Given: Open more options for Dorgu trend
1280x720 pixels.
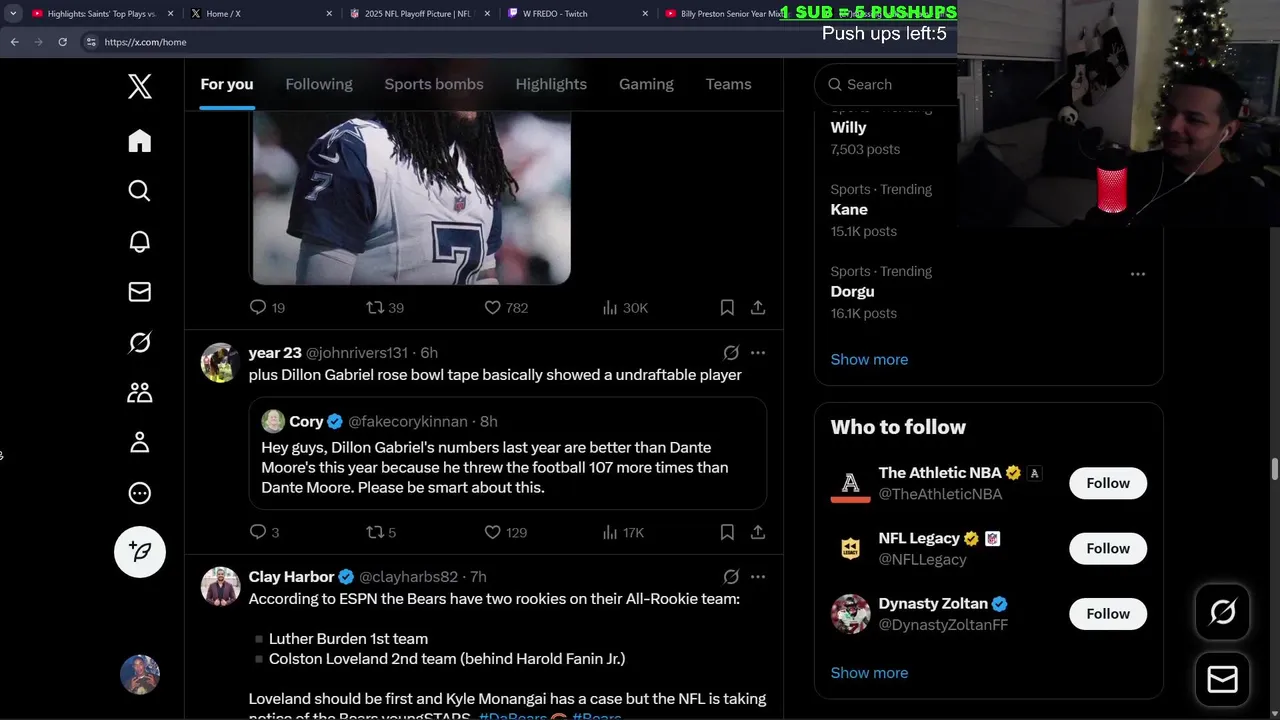Looking at the screenshot, I should (x=1137, y=273).
